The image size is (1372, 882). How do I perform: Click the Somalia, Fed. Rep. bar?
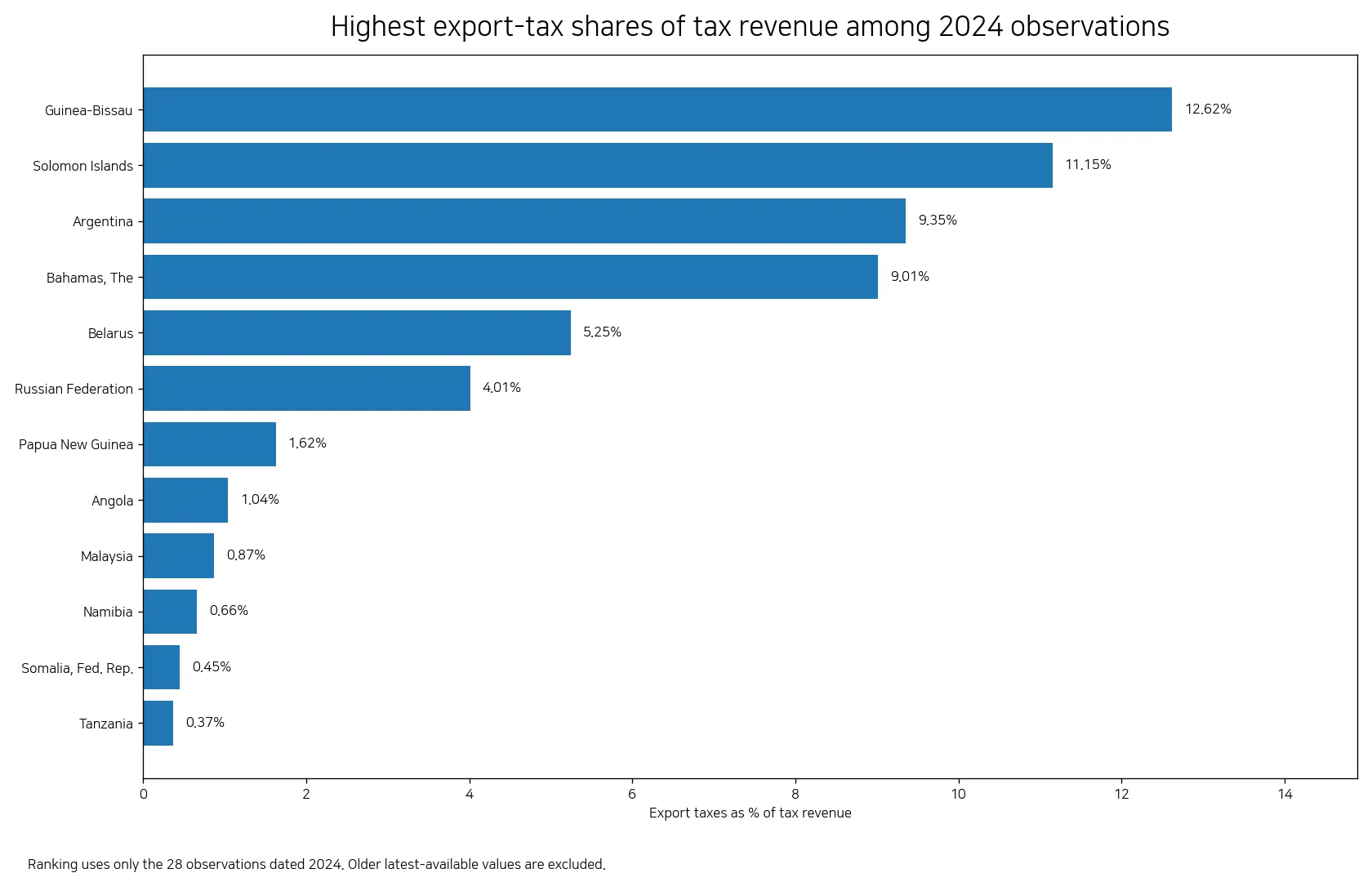coord(162,667)
